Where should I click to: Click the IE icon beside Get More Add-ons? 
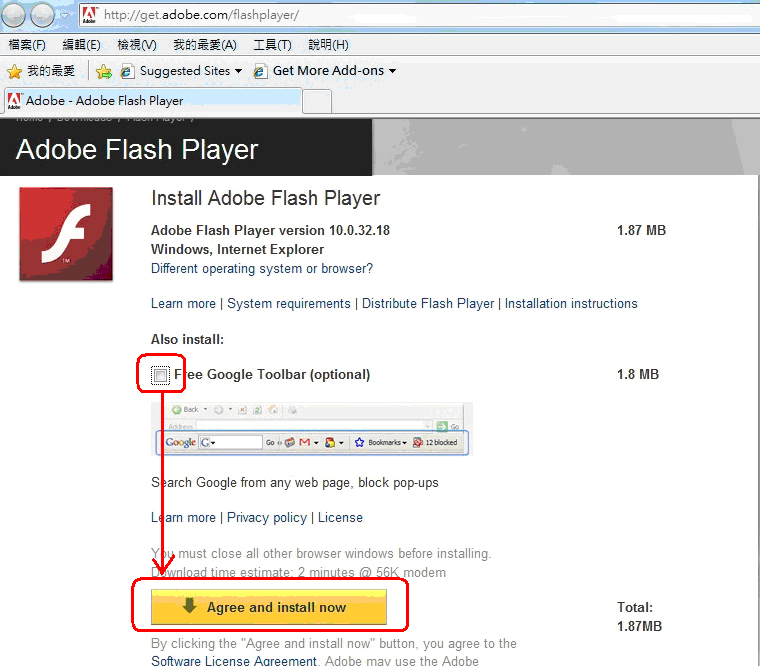pyautogui.click(x=260, y=71)
